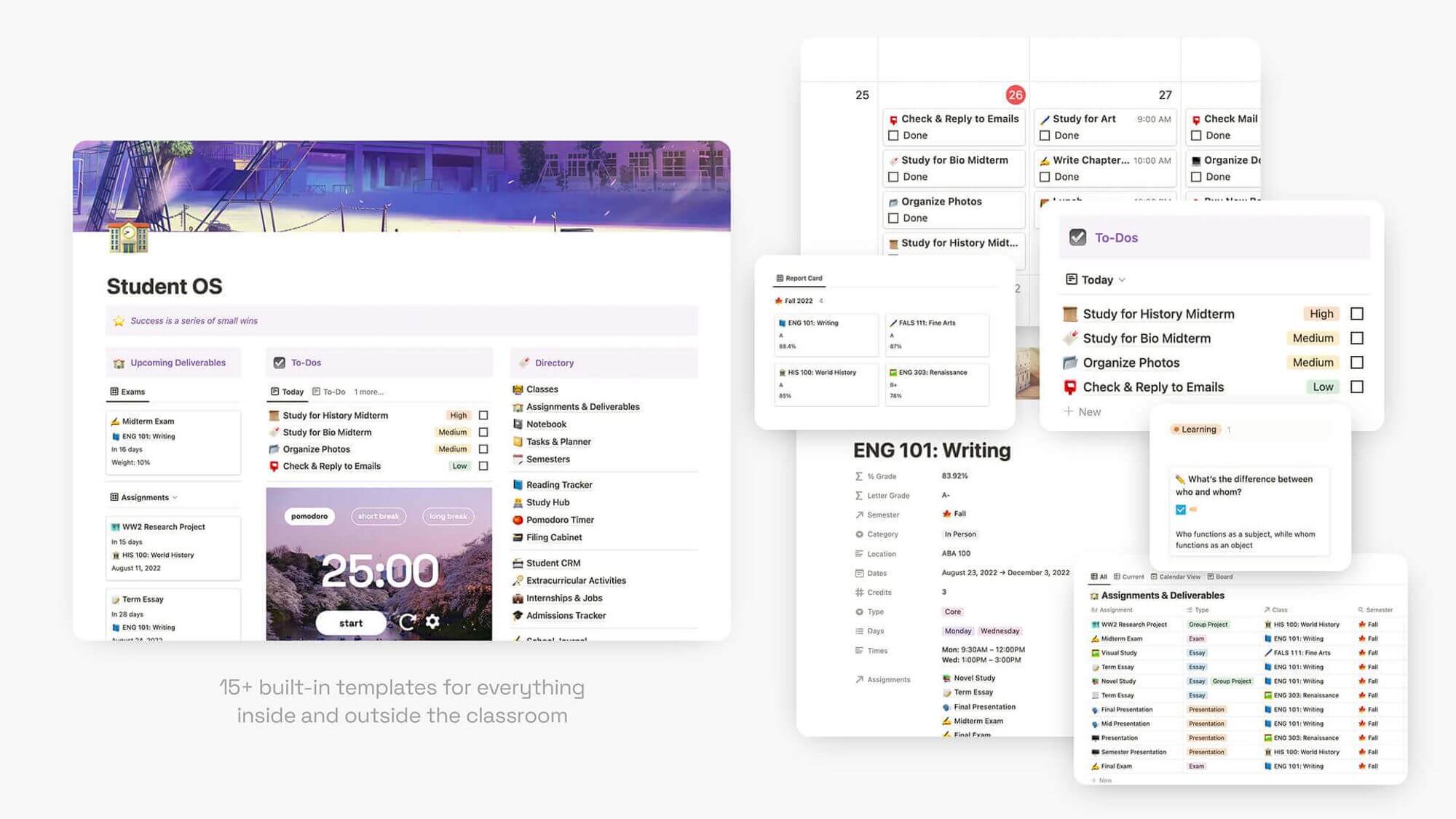Open the Reading Tracker in sidebar
The height and width of the screenshot is (819, 1456).
pyautogui.click(x=559, y=484)
